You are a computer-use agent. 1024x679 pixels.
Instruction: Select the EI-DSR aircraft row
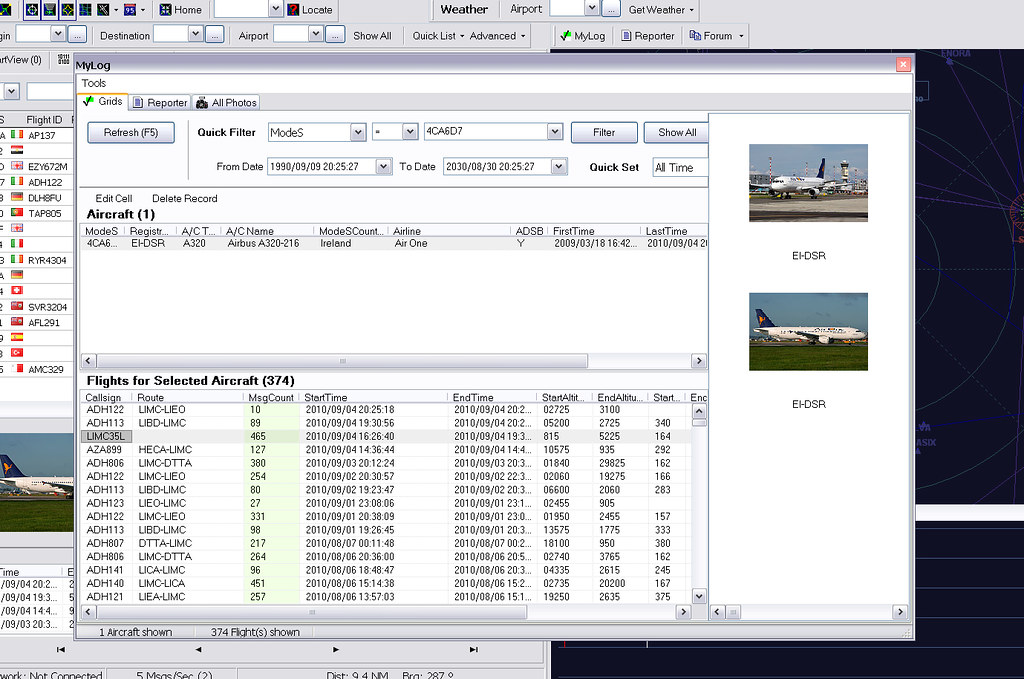[x=394, y=244]
